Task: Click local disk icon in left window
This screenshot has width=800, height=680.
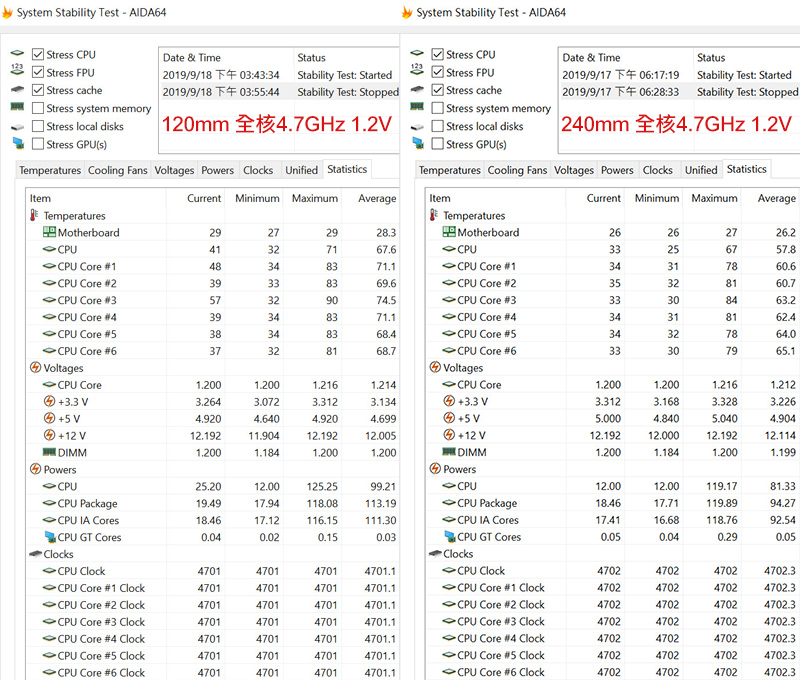Action: click(17, 127)
